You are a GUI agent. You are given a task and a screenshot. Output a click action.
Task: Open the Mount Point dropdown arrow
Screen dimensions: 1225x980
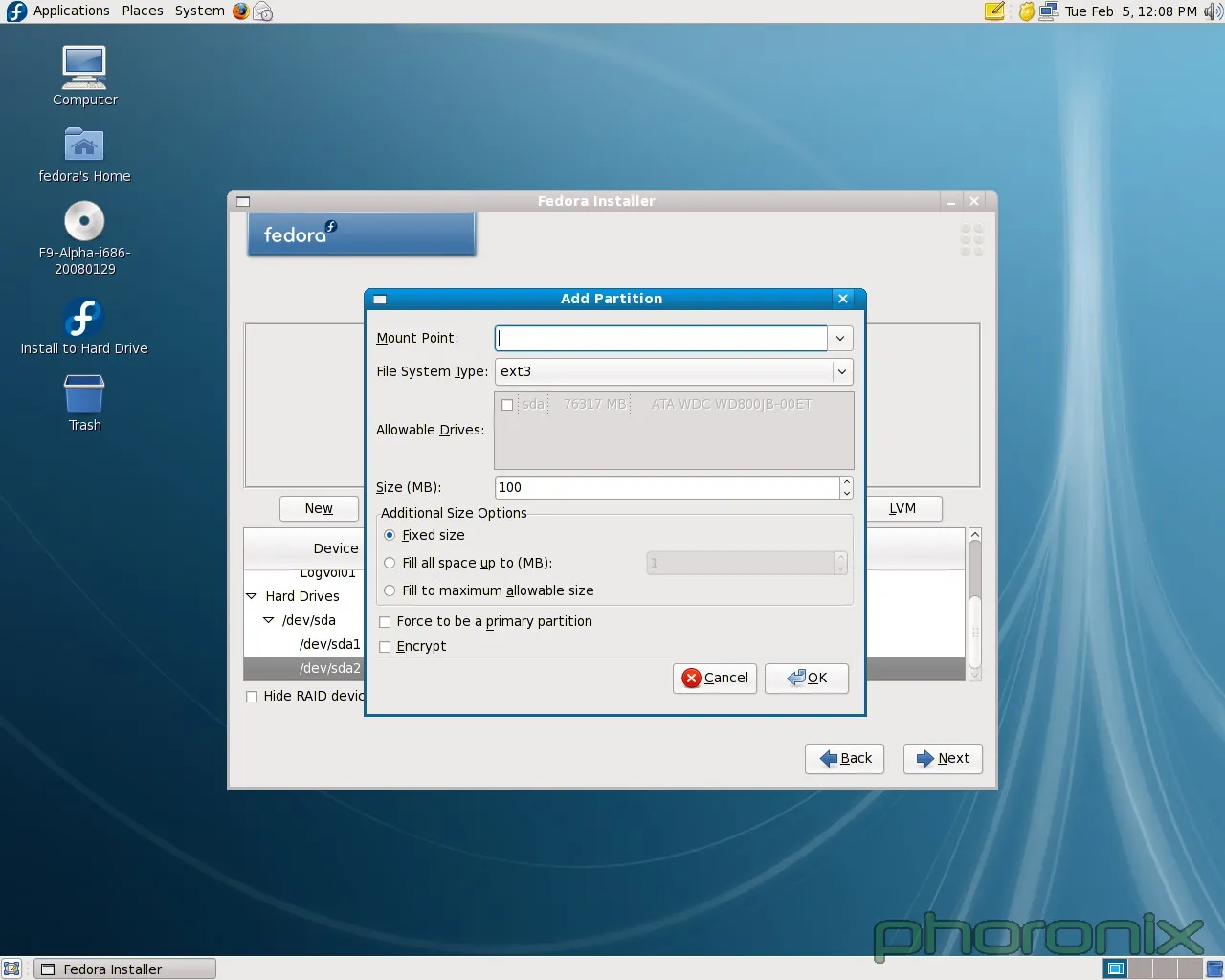point(840,338)
